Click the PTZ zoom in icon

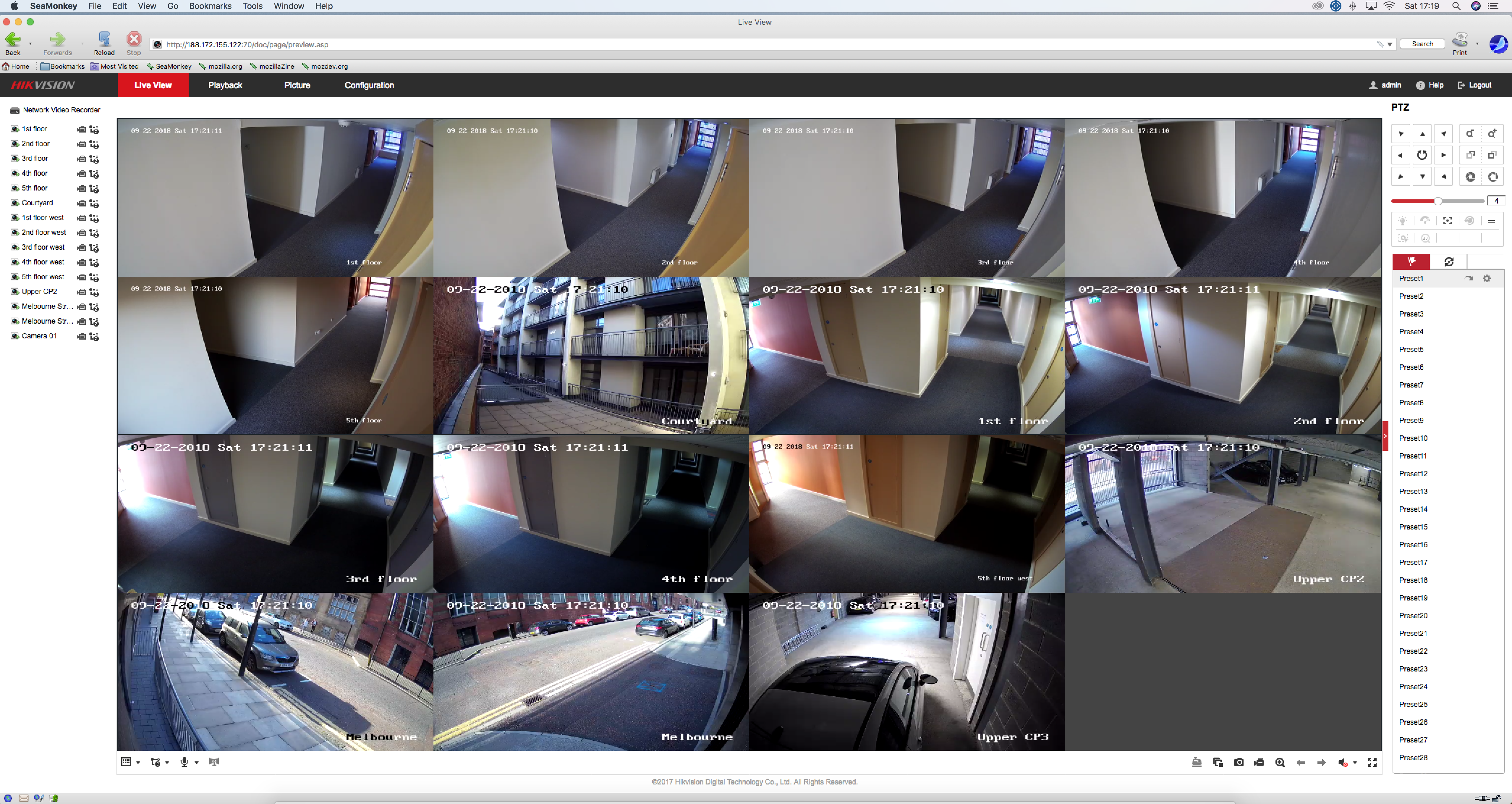(x=1492, y=134)
